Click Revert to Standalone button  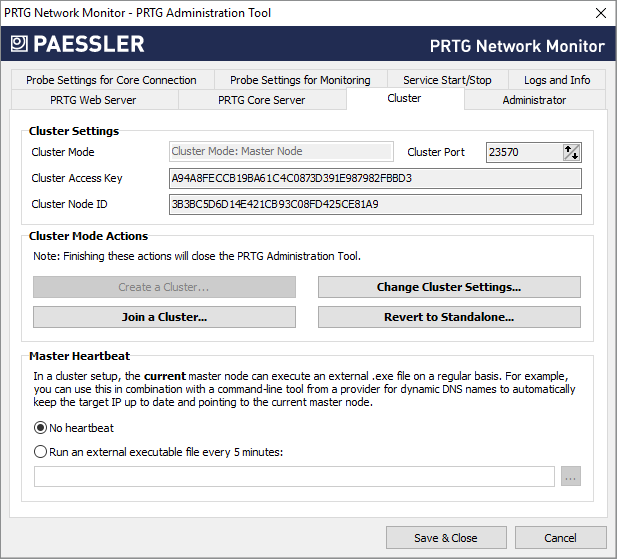point(449,317)
